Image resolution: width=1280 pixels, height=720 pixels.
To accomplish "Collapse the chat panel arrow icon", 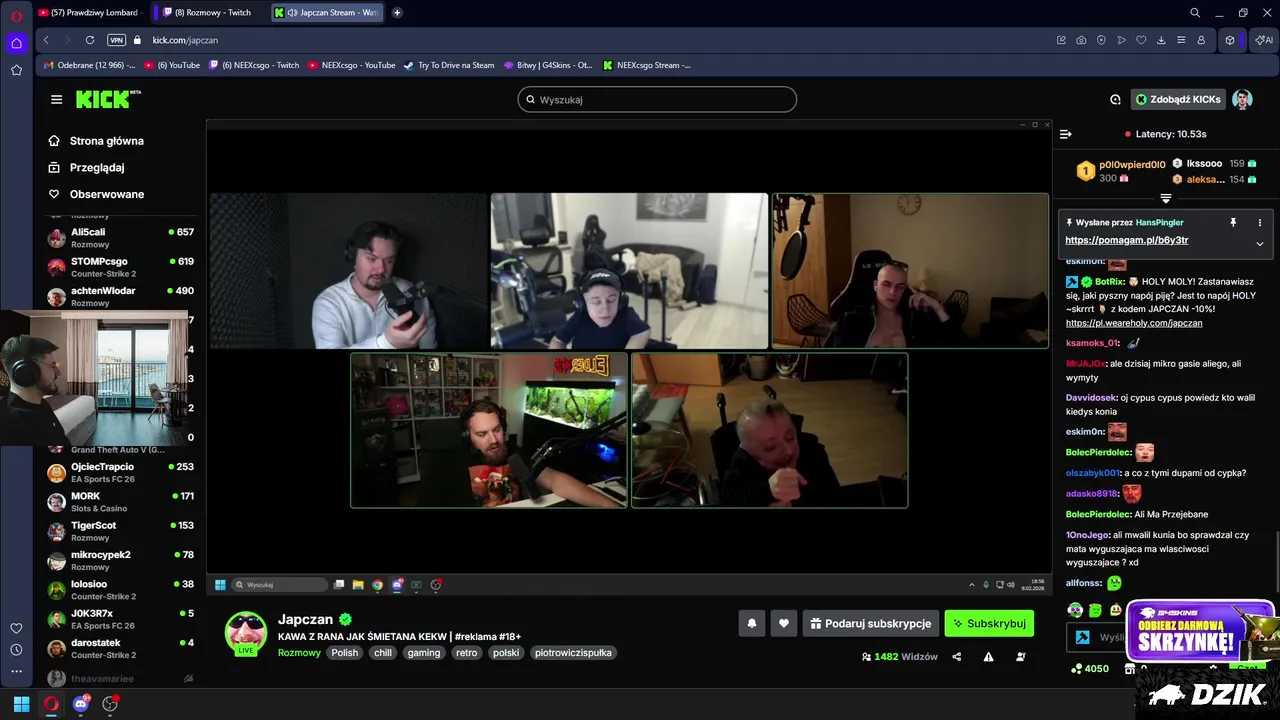I will click(1066, 134).
